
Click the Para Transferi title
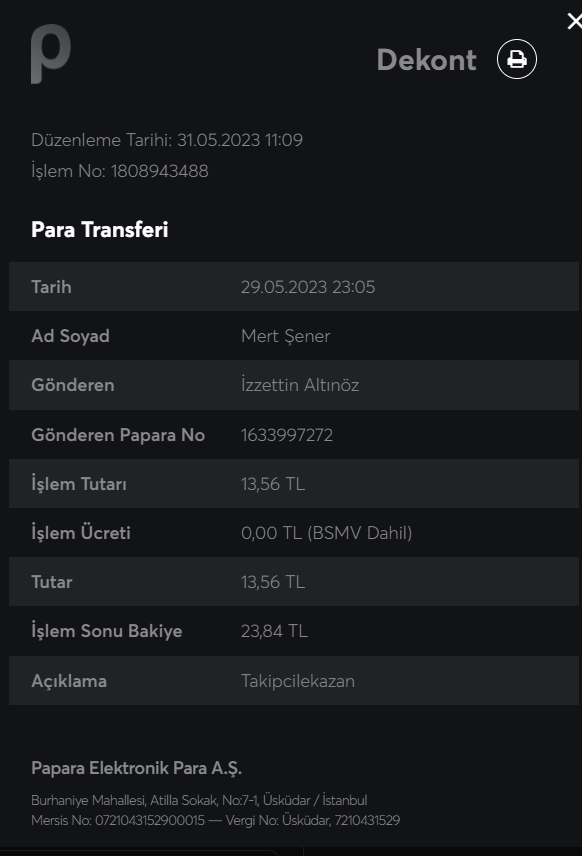tap(100, 229)
